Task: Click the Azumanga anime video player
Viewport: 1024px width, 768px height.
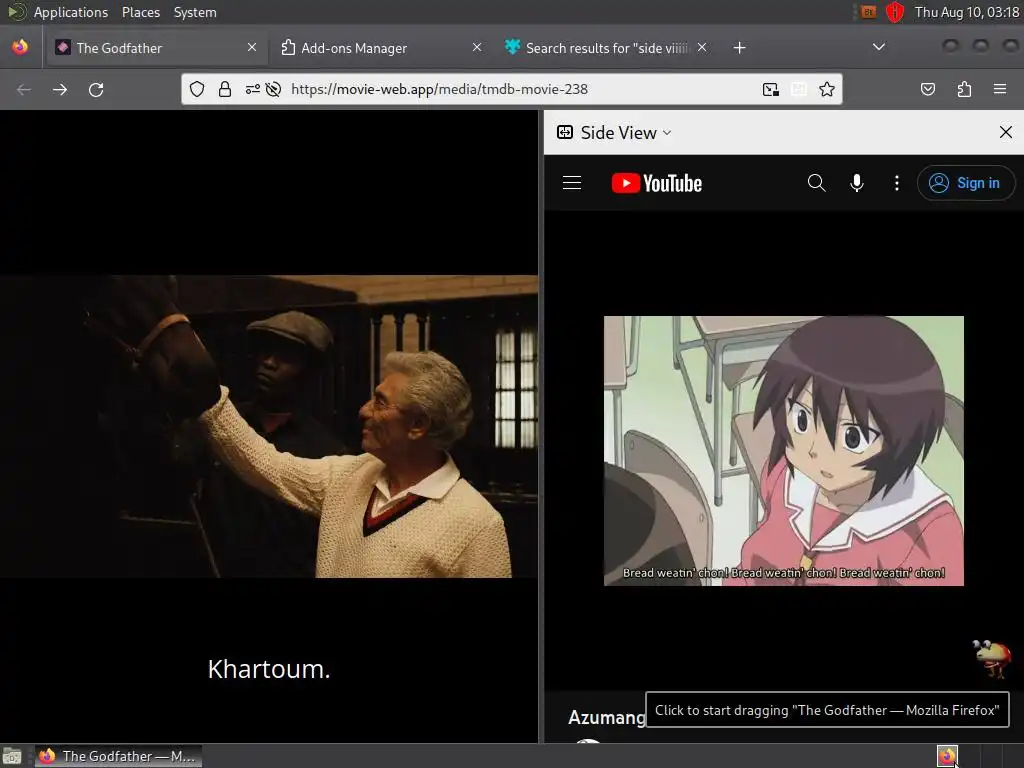Action: click(784, 451)
